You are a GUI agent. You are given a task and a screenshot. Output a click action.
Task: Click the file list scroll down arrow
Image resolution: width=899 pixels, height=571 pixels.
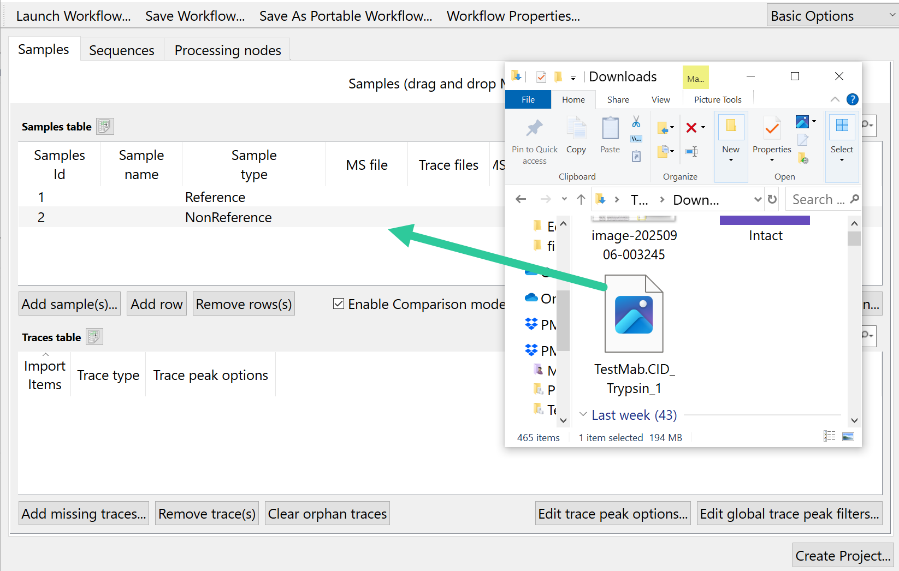click(854, 420)
